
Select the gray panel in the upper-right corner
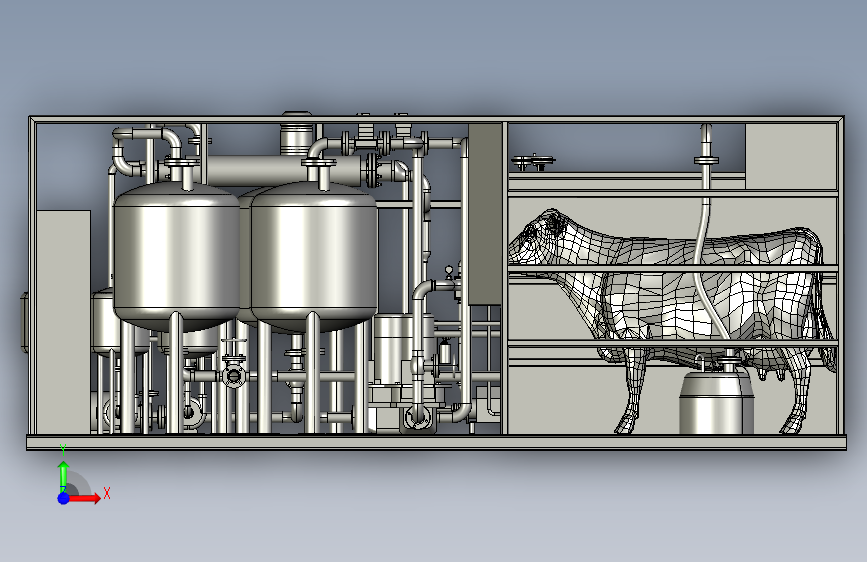click(791, 157)
